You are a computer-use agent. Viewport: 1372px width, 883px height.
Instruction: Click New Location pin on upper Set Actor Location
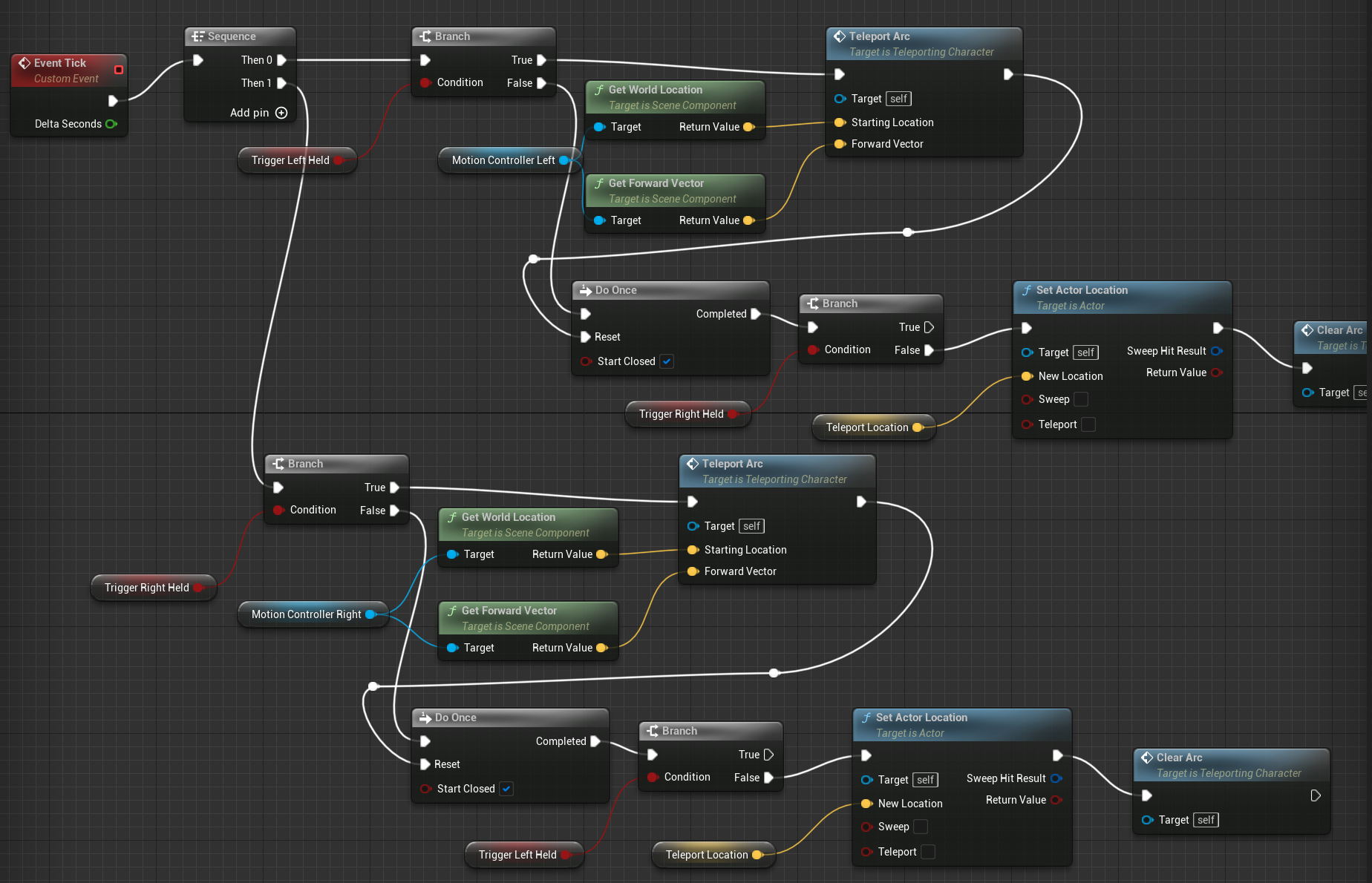pos(1028,376)
